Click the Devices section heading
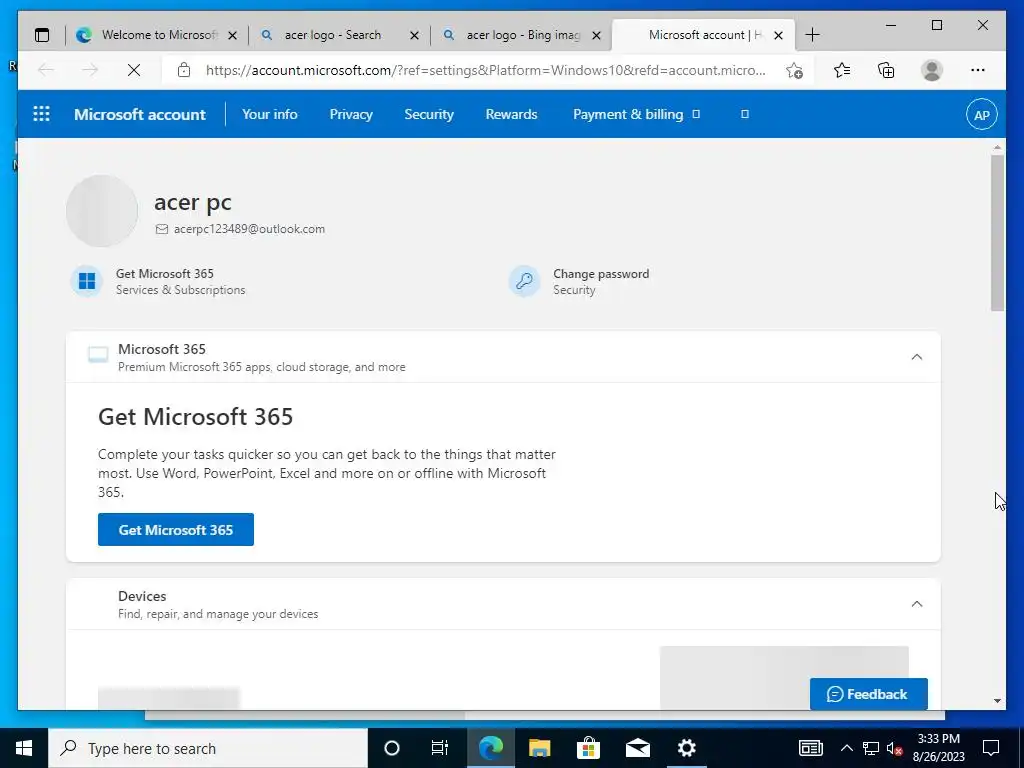This screenshot has width=1024, height=768. pyautogui.click(x=142, y=596)
